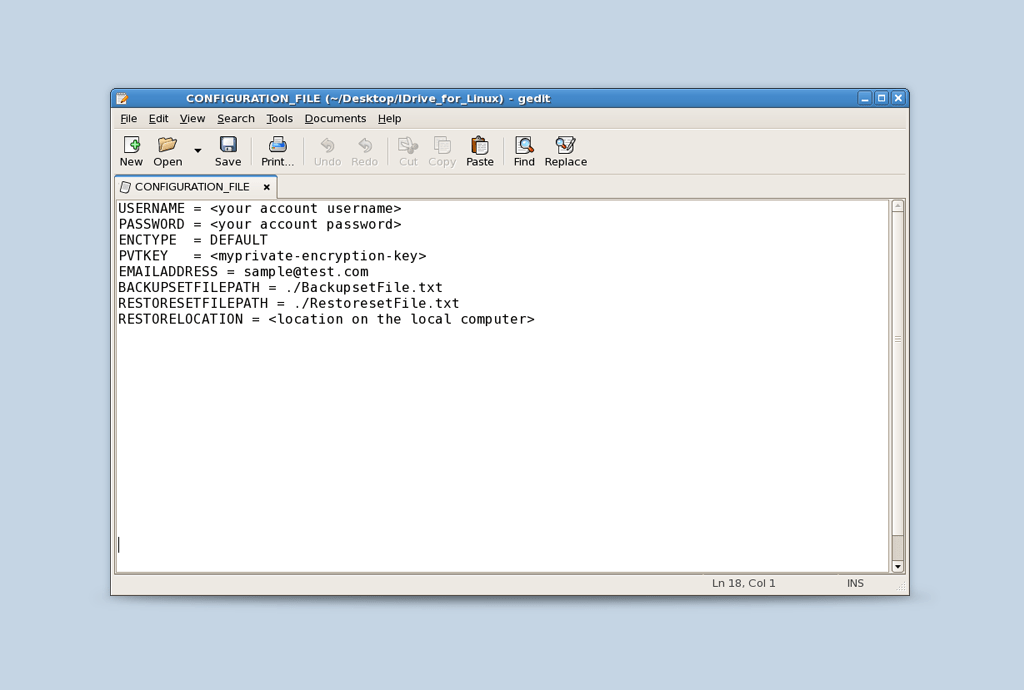Open the File menu
1024x690 pixels.
[129, 119]
